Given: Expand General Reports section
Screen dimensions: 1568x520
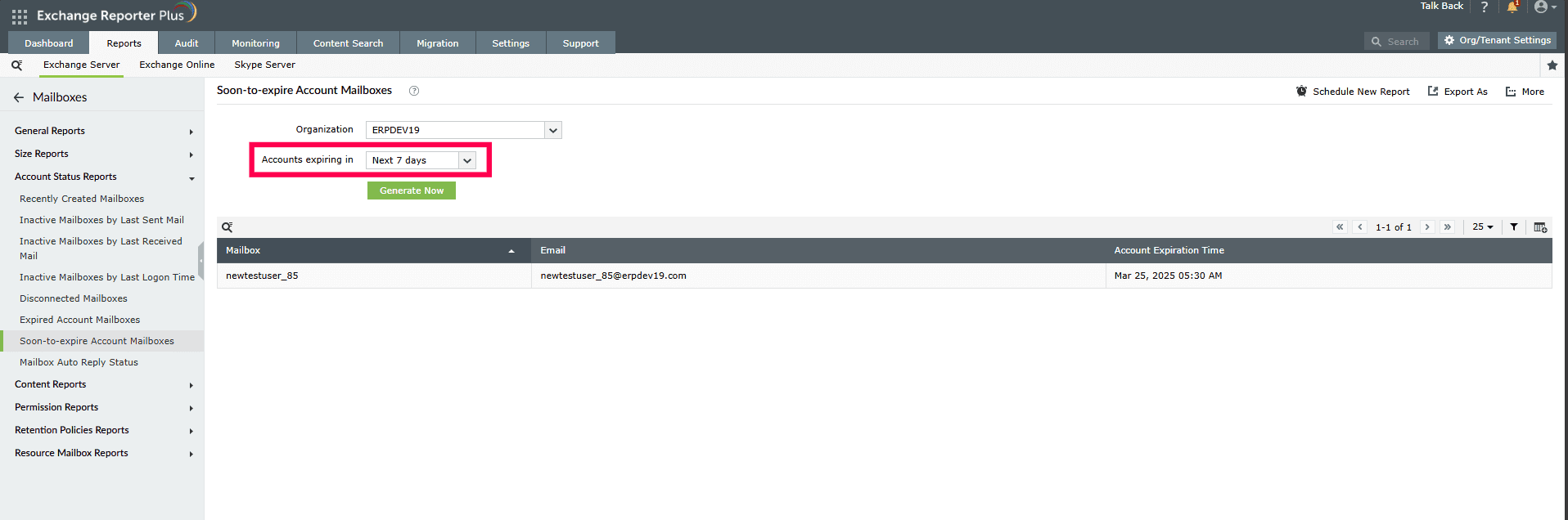Looking at the screenshot, I should click(102, 131).
